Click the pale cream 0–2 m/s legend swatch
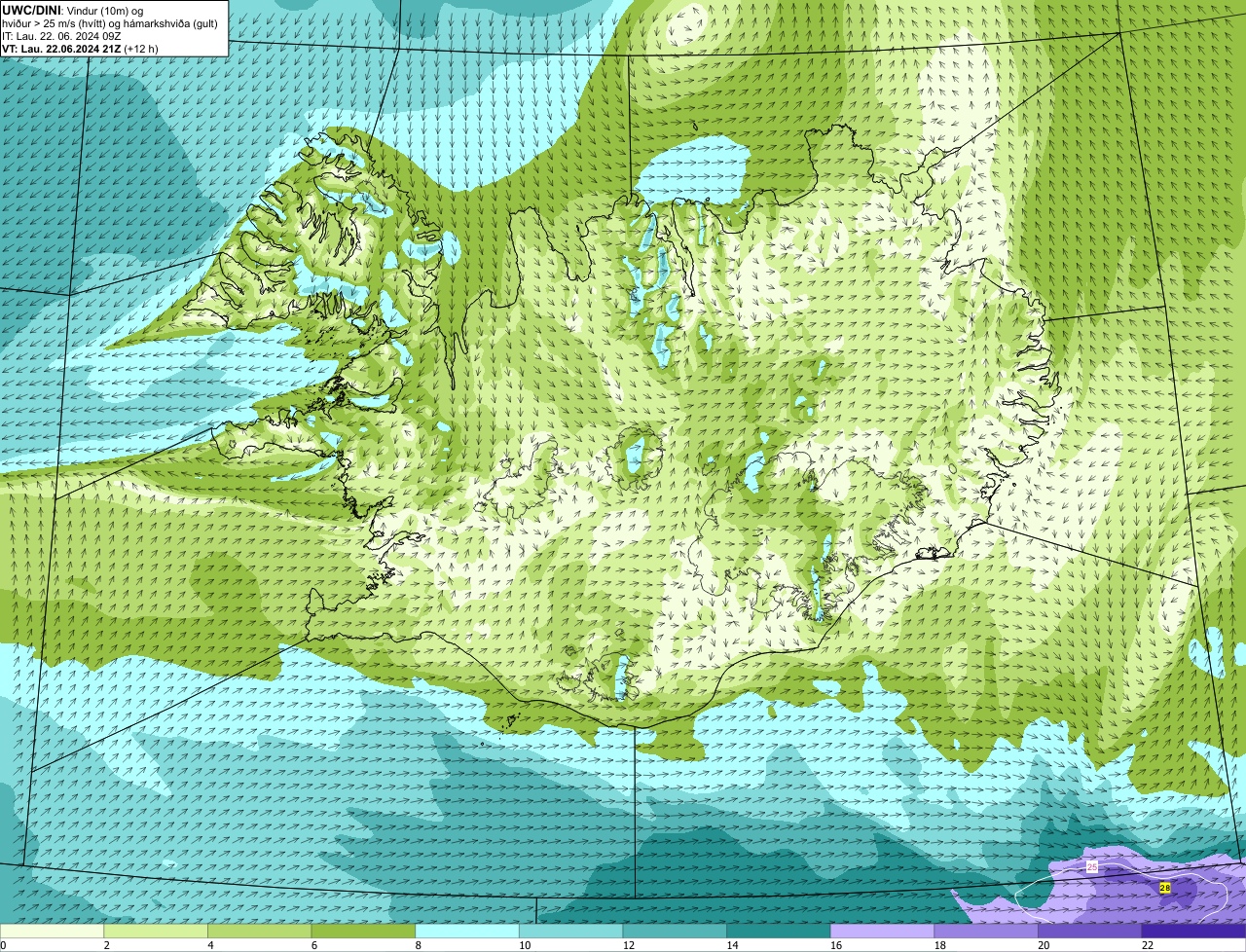The width and height of the screenshot is (1246, 952). click(x=52, y=932)
